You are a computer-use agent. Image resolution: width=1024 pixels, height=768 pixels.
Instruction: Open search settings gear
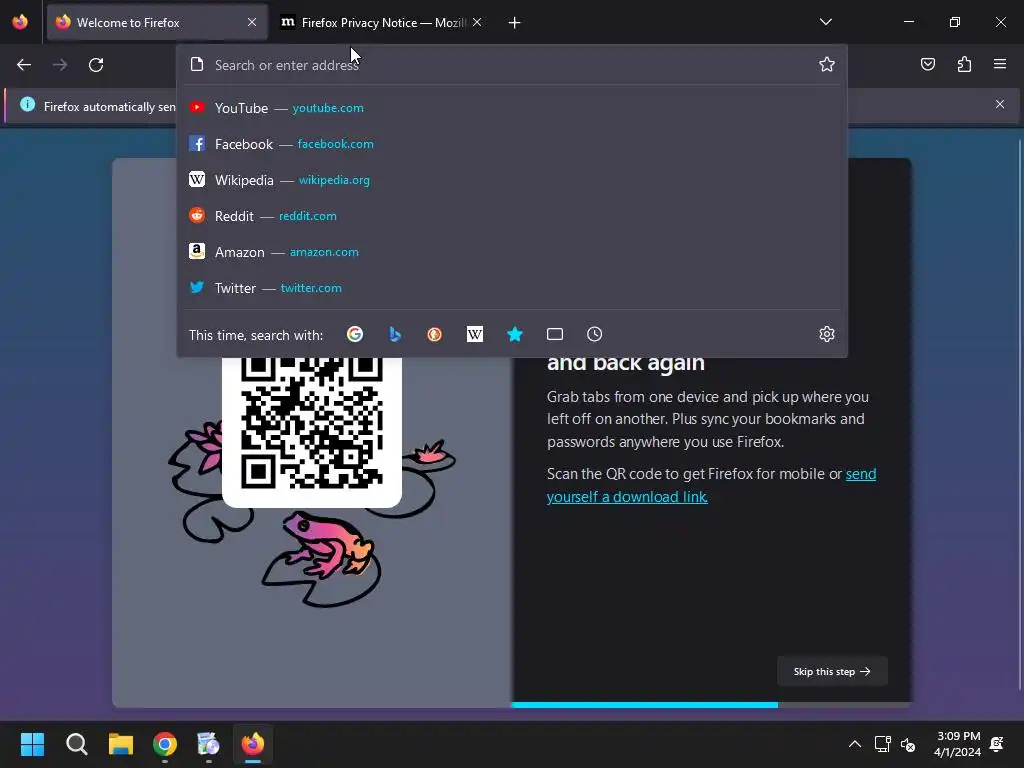pos(827,334)
